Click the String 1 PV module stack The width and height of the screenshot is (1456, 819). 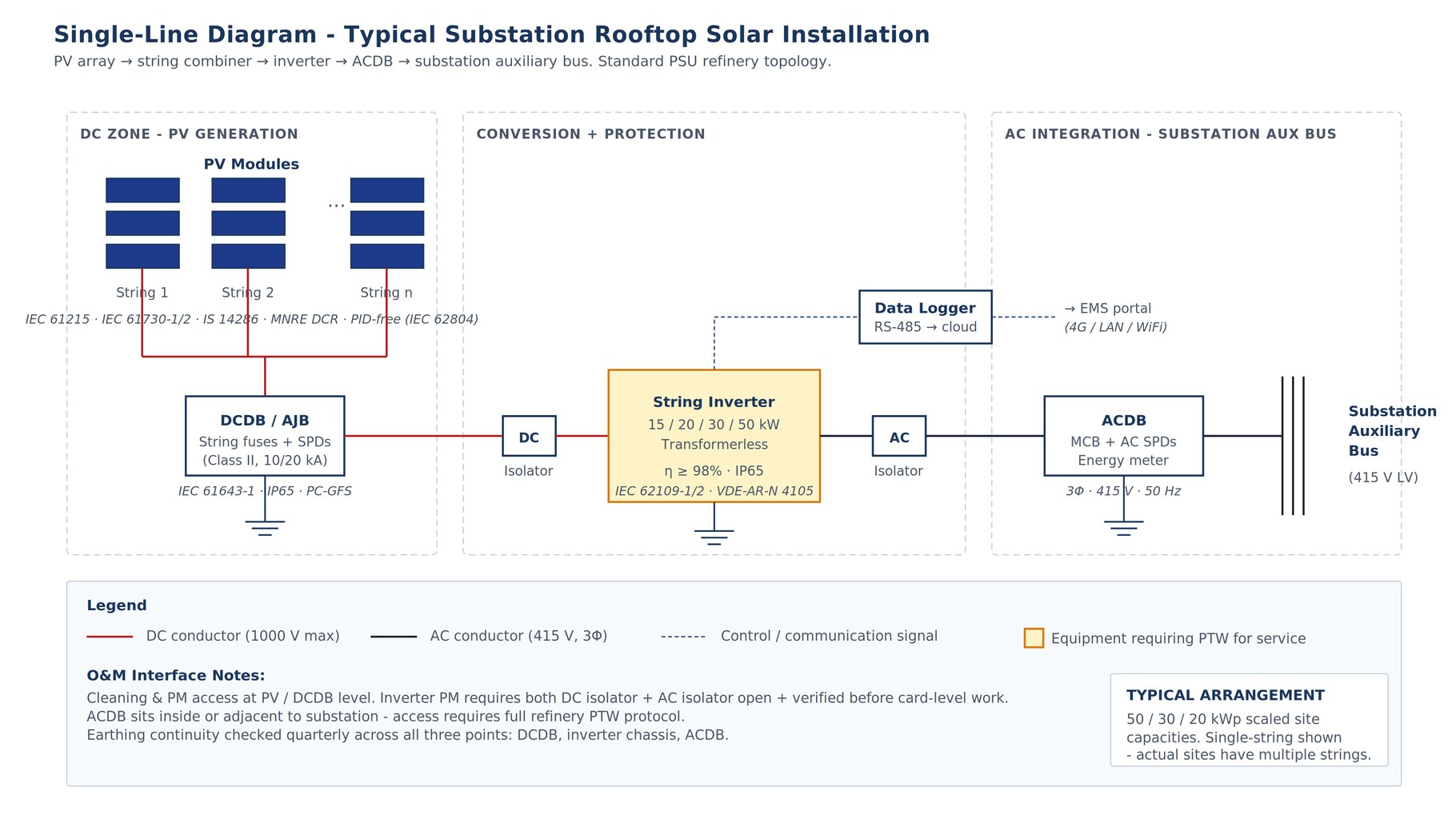click(x=142, y=223)
